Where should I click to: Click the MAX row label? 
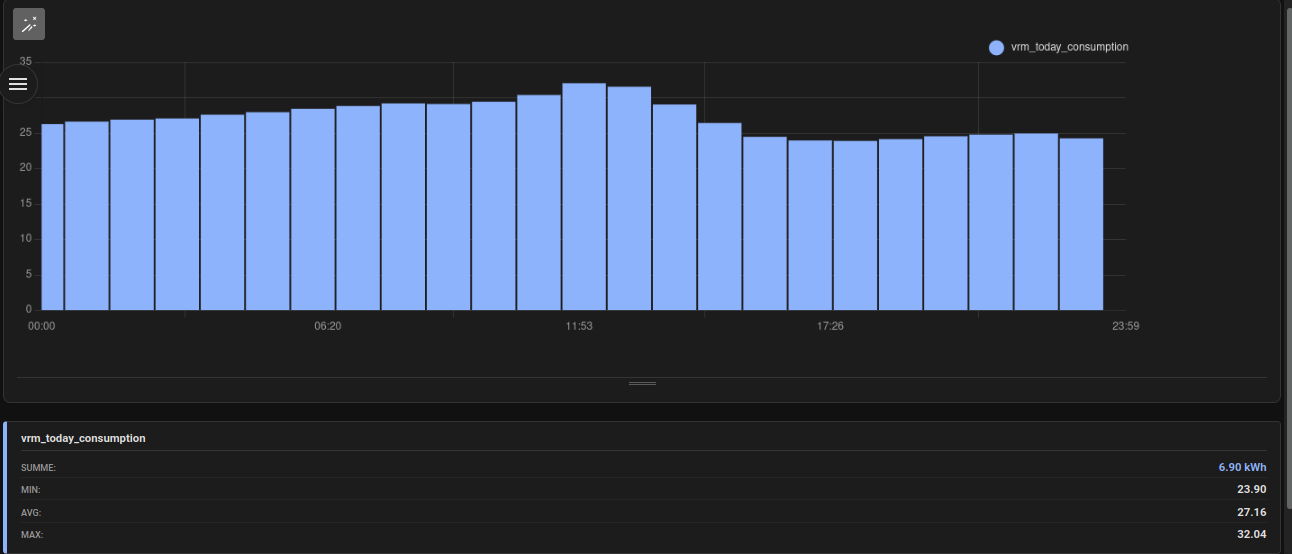click(x=31, y=535)
